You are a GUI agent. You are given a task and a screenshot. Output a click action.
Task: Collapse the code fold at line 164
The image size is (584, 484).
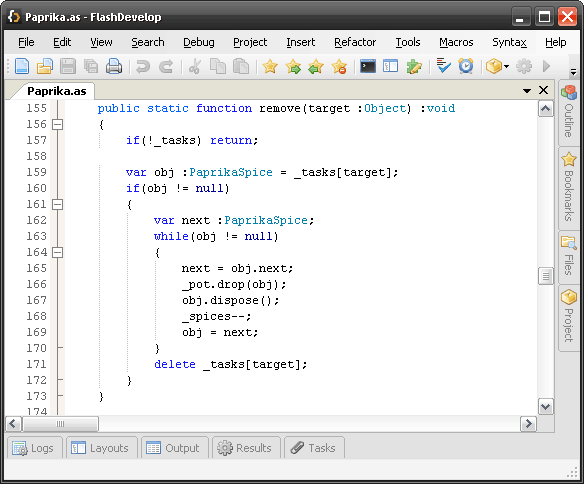click(57, 252)
